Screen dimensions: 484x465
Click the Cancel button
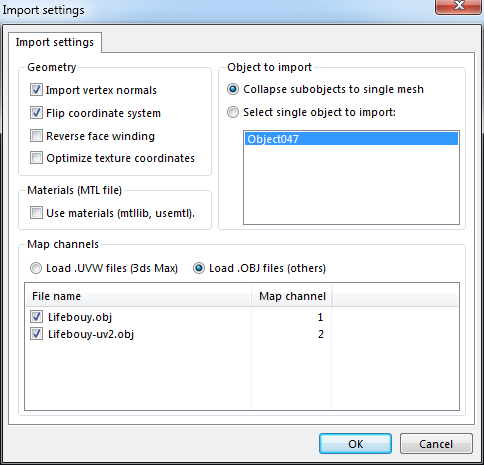tap(436, 444)
